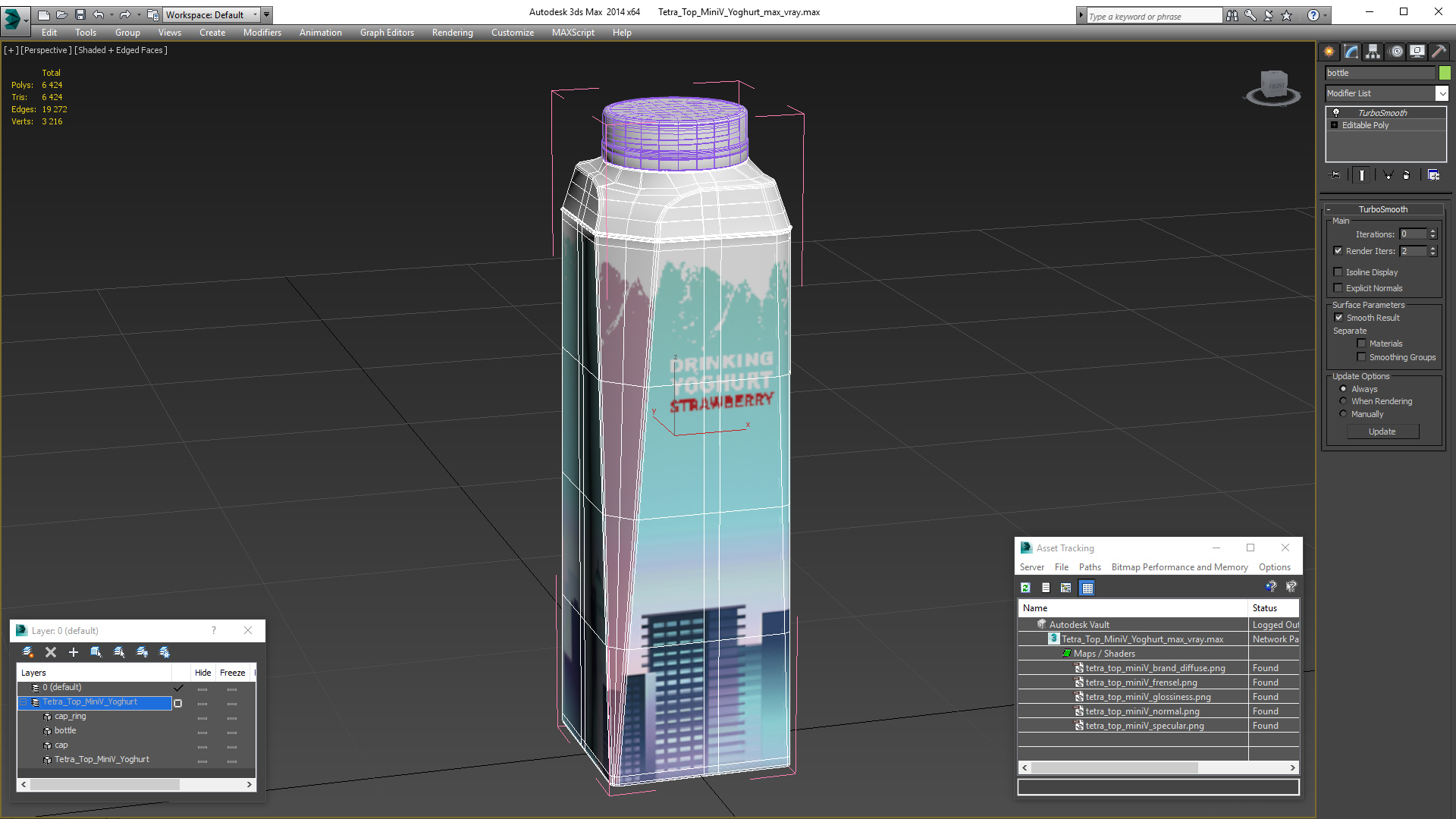
Task: Open the Graph Editors menu
Action: tap(387, 33)
